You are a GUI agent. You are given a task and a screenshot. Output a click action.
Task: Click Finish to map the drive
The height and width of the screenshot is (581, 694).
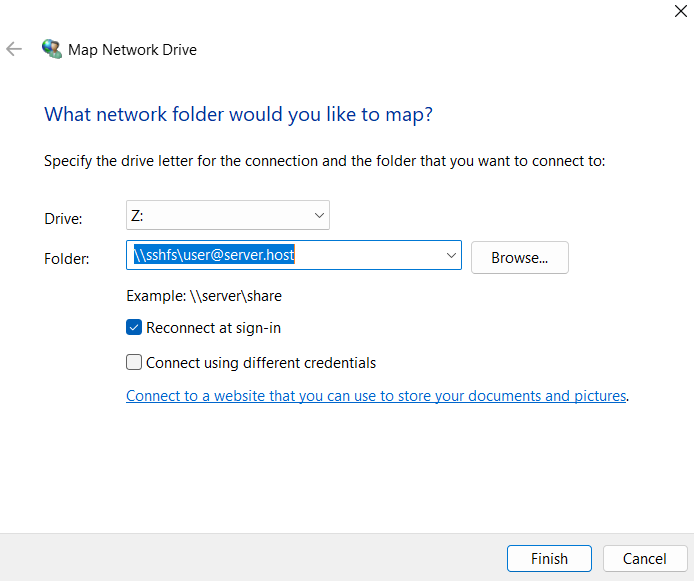click(549, 558)
